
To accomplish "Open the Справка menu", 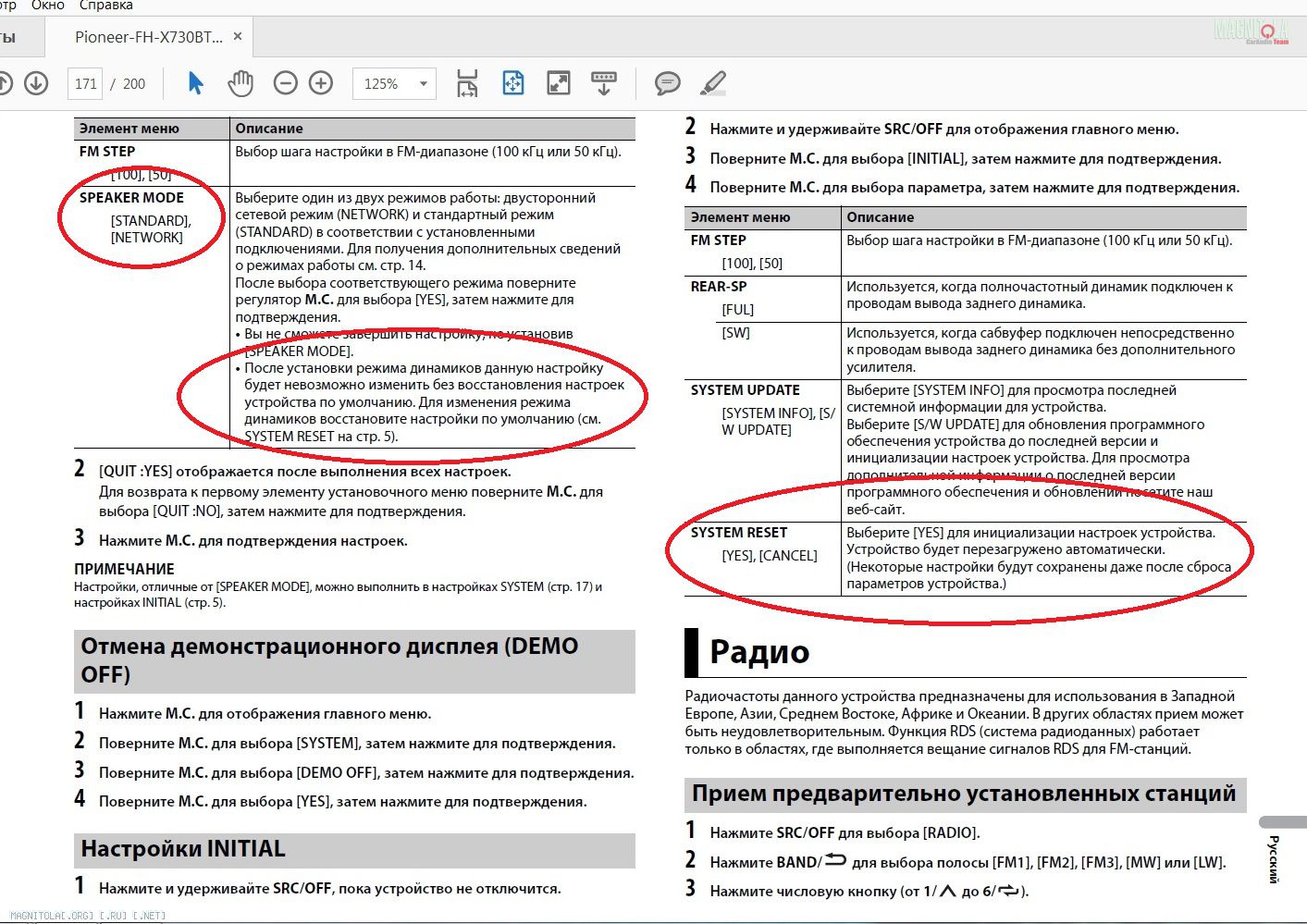I will point(105,6).
